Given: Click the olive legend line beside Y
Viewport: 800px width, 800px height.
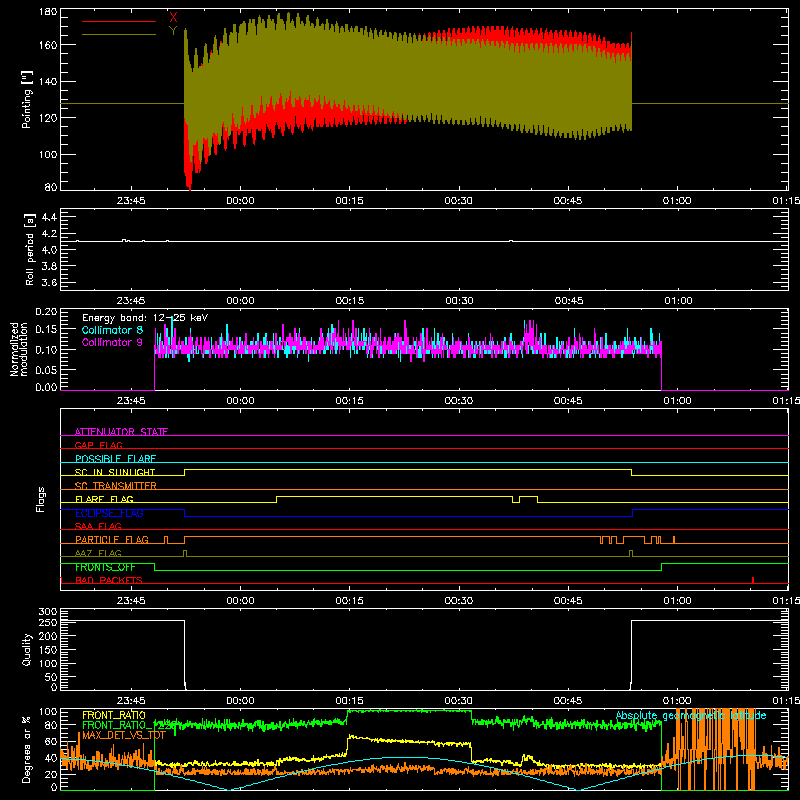Looking at the screenshot, I should 119,35.
